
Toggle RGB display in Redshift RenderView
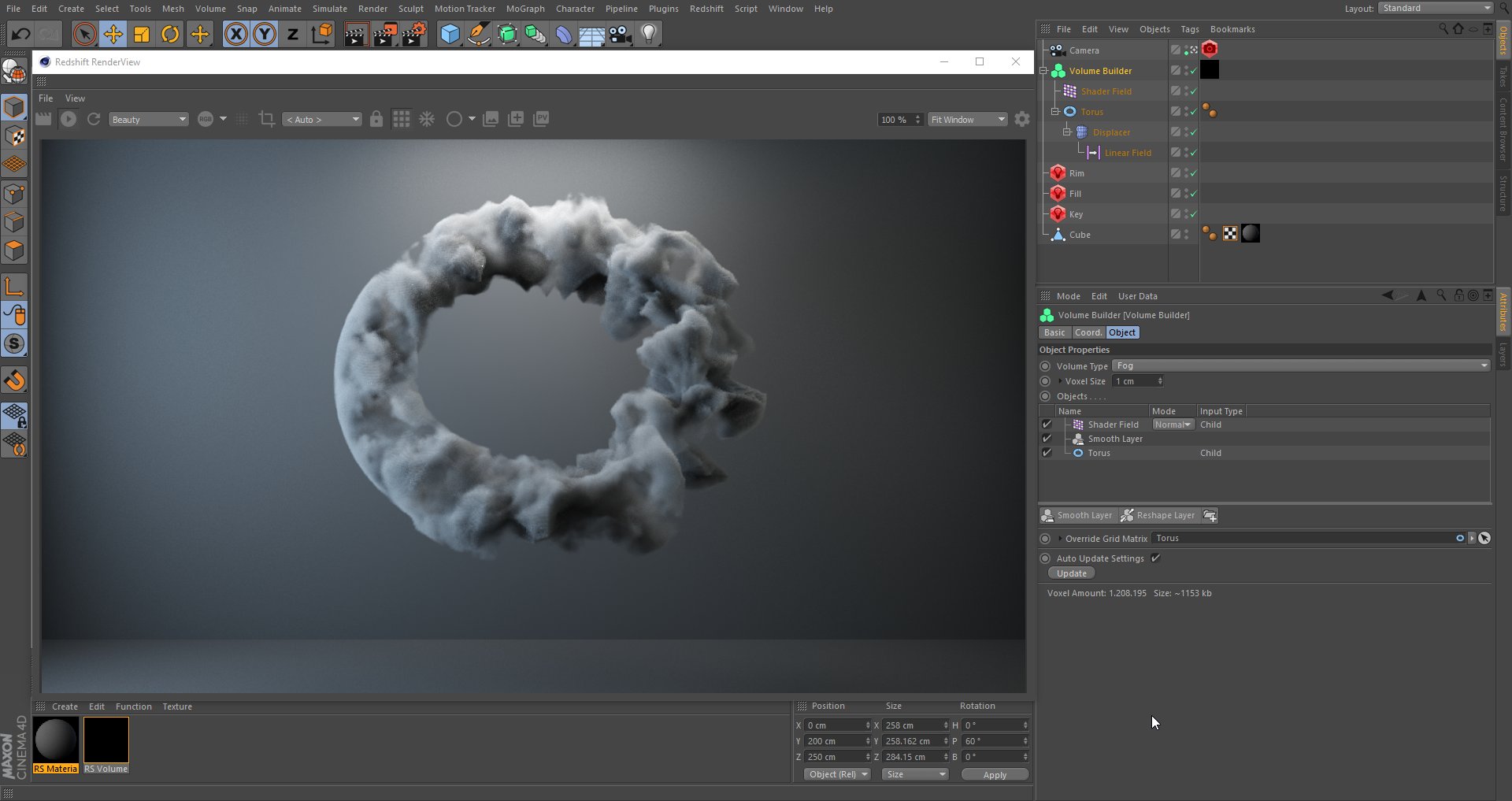tap(206, 119)
